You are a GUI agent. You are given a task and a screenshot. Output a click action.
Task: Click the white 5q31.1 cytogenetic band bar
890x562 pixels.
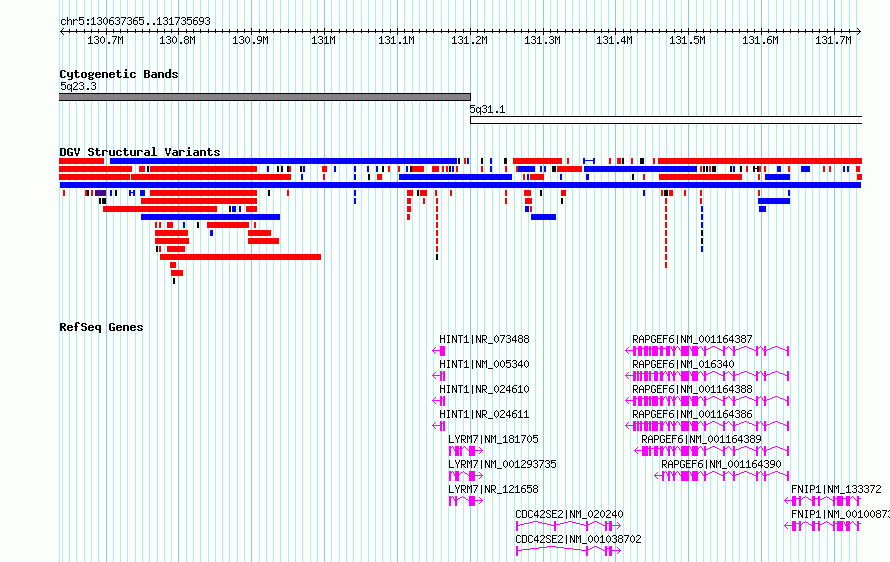point(666,120)
